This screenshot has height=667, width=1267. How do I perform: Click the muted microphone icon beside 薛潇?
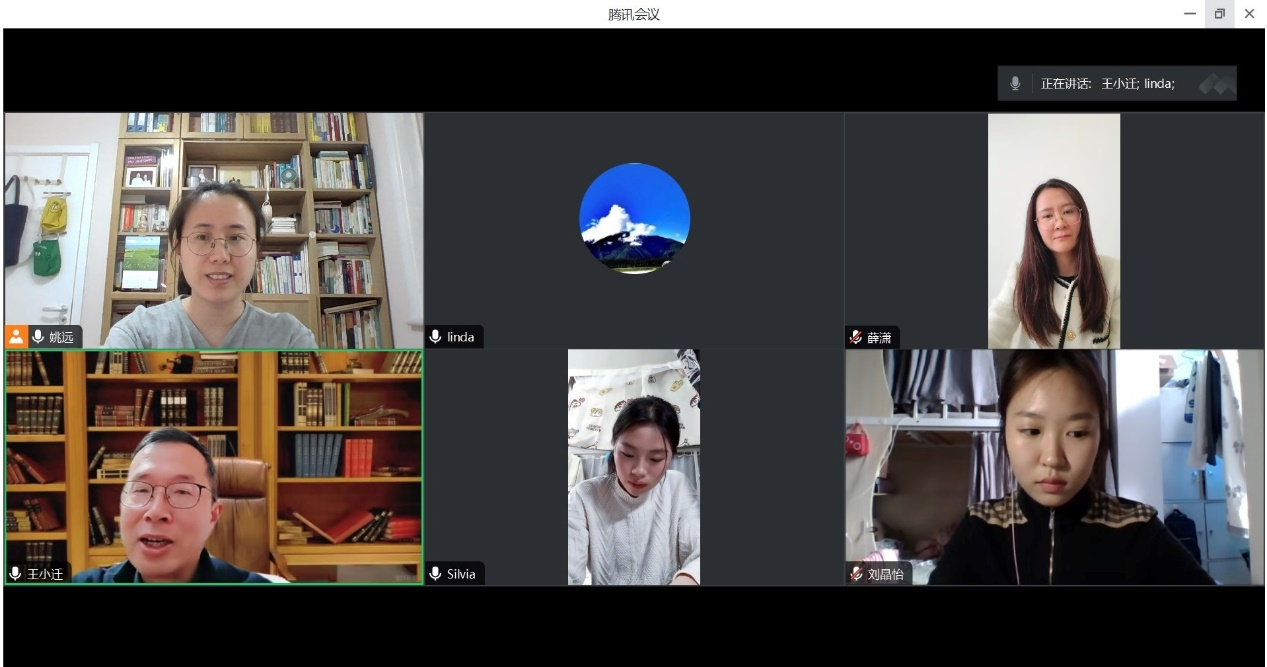point(855,337)
